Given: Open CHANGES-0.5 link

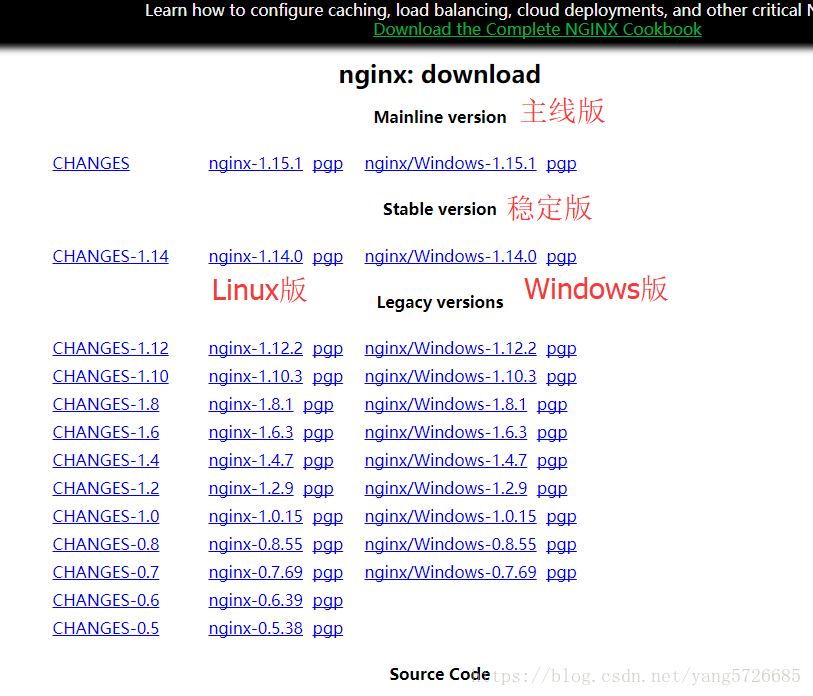Looking at the screenshot, I should 106,629.
